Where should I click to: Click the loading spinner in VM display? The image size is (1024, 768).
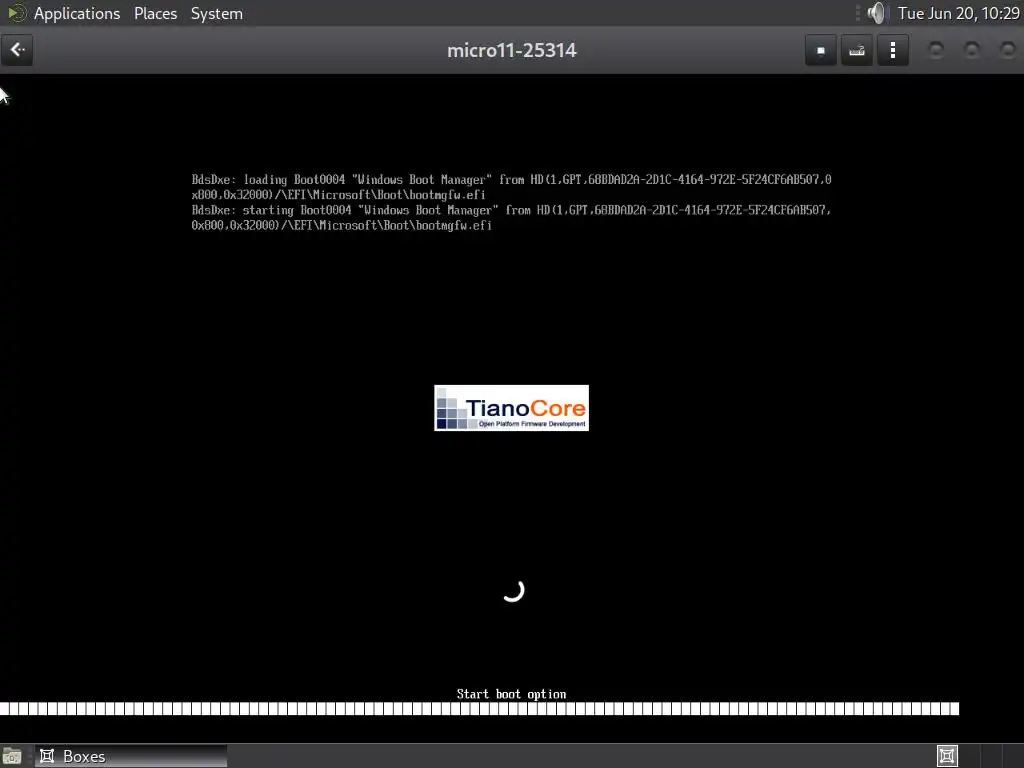[x=513, y=590]
